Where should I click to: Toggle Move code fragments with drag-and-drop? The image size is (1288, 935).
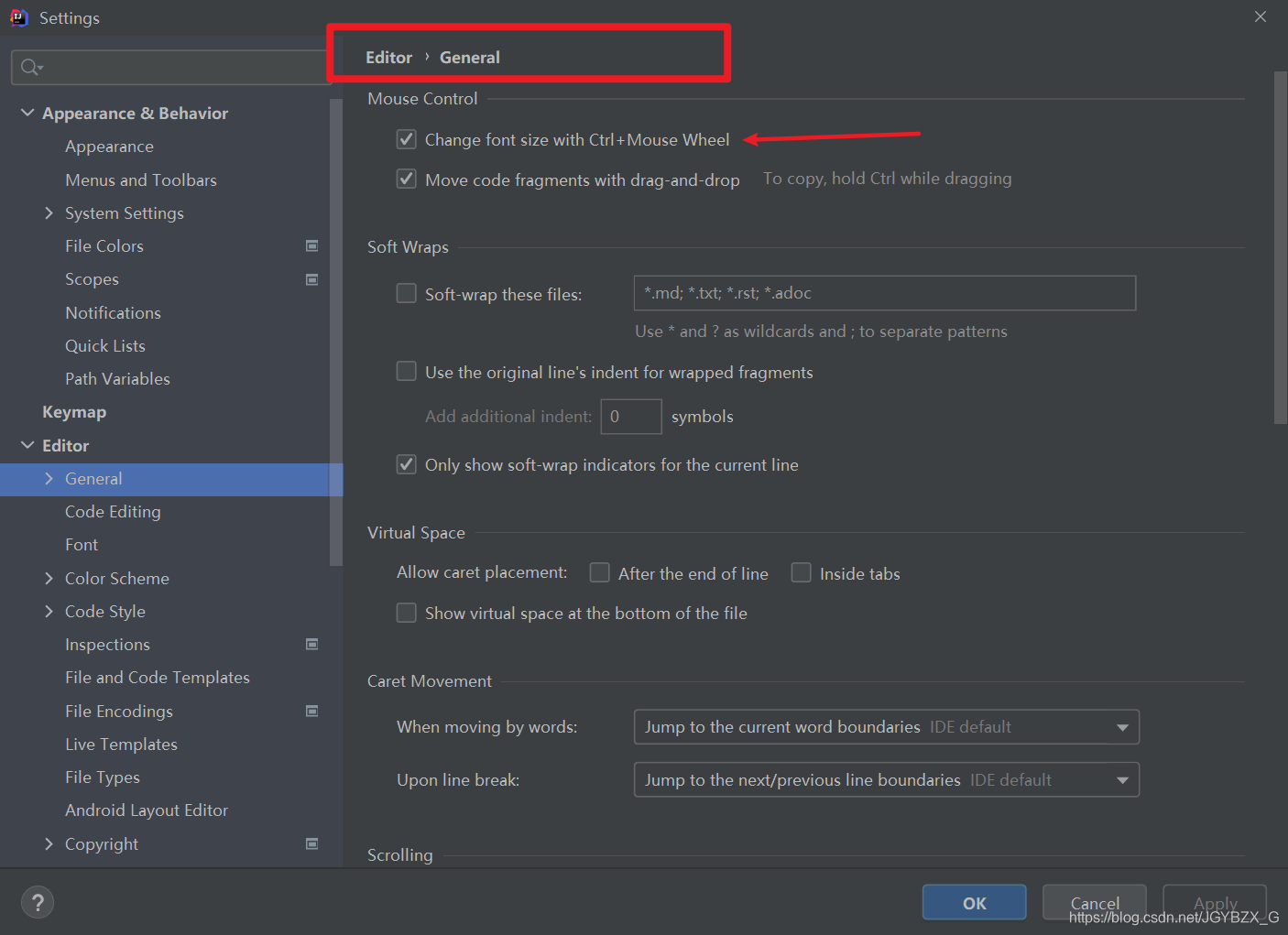pos(406,179)
